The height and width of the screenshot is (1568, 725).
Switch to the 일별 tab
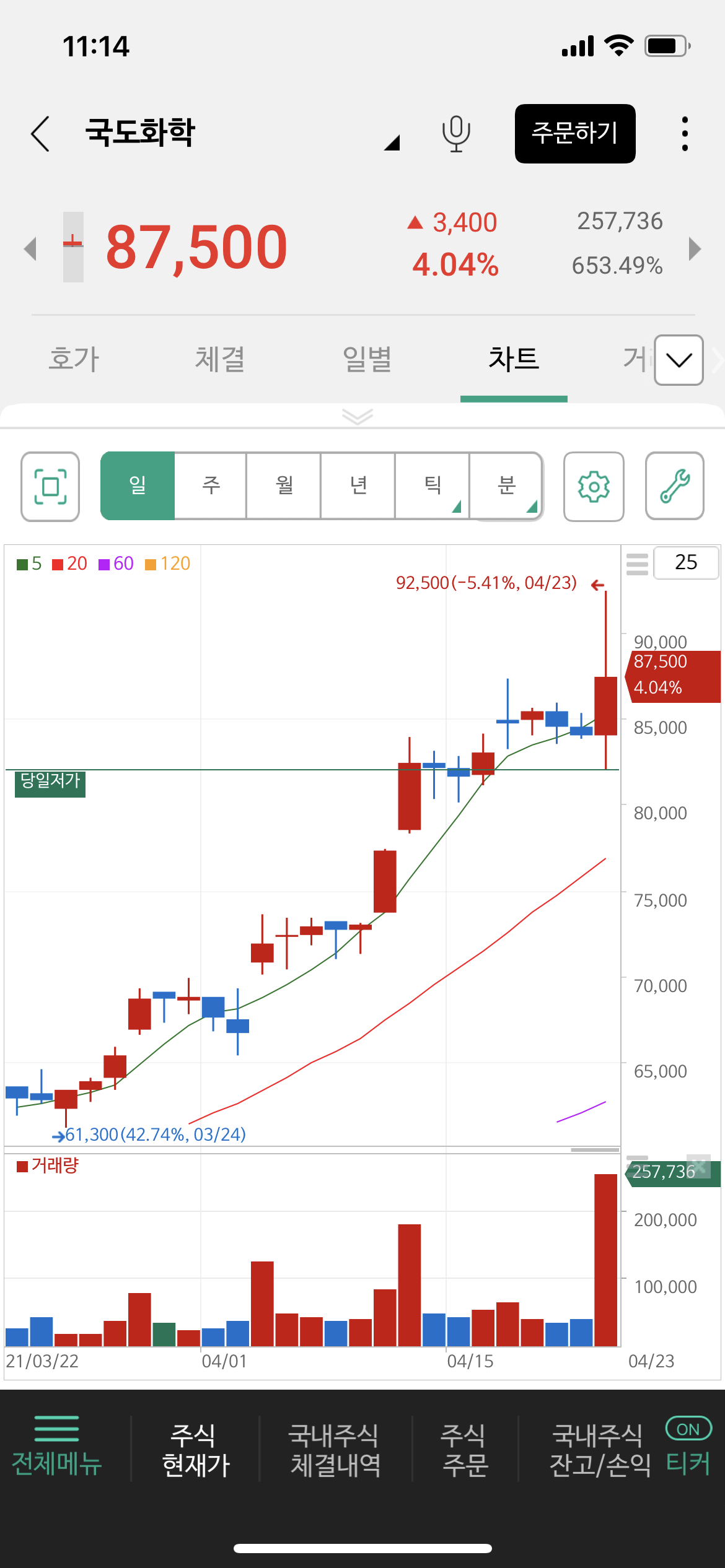[367, 359]
